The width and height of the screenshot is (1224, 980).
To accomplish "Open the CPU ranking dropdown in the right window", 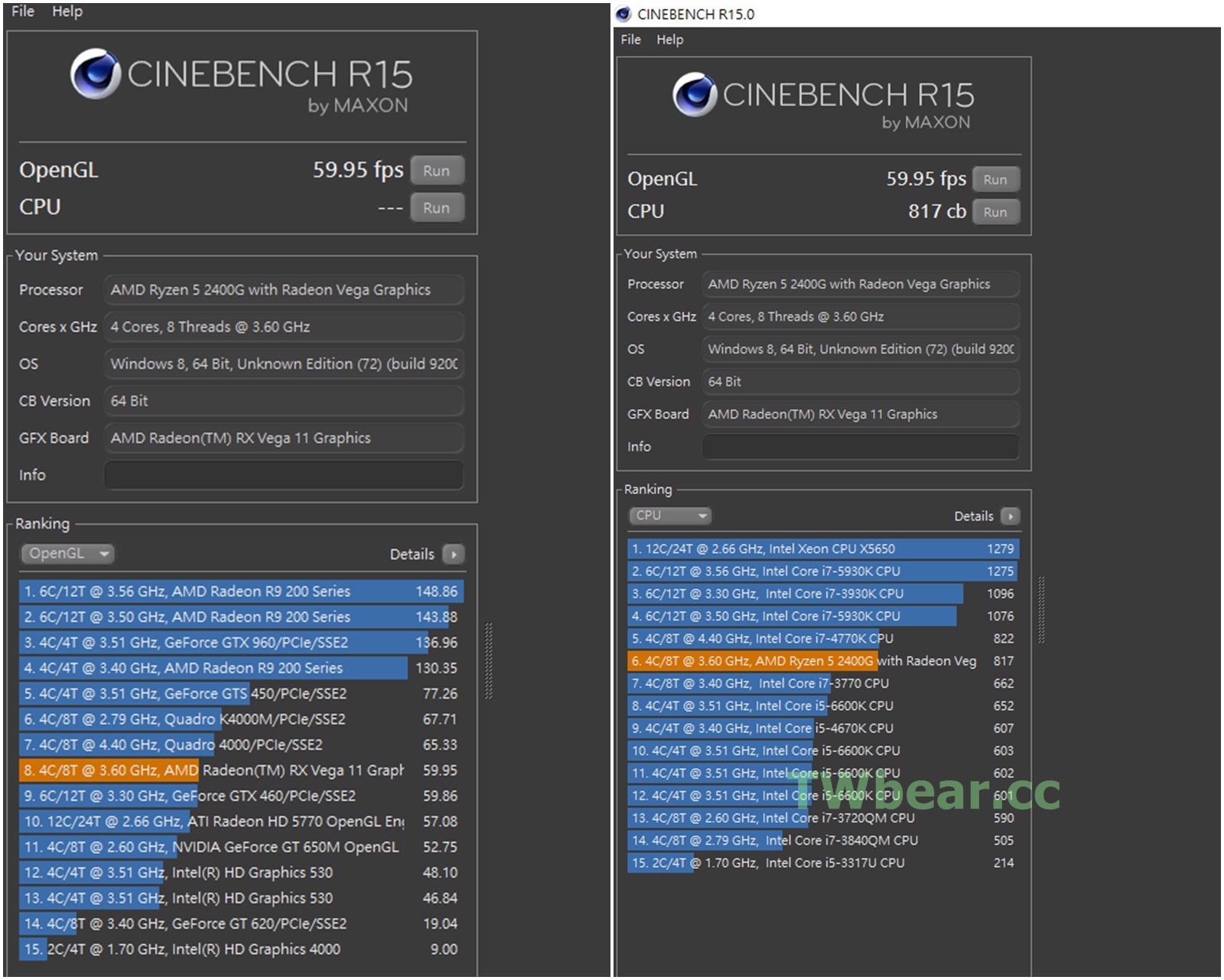I will [x=670, y=516].
